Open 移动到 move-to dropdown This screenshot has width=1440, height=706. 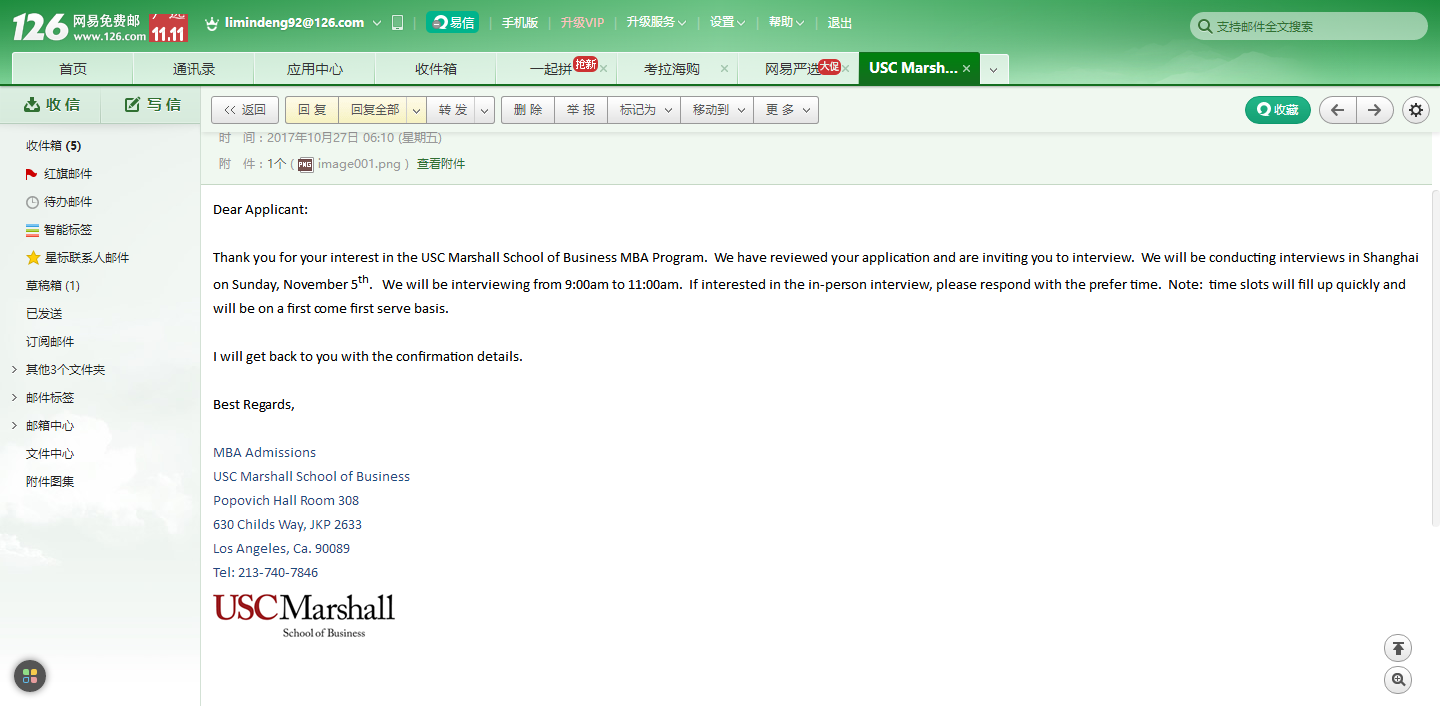[x=717, y=110]
